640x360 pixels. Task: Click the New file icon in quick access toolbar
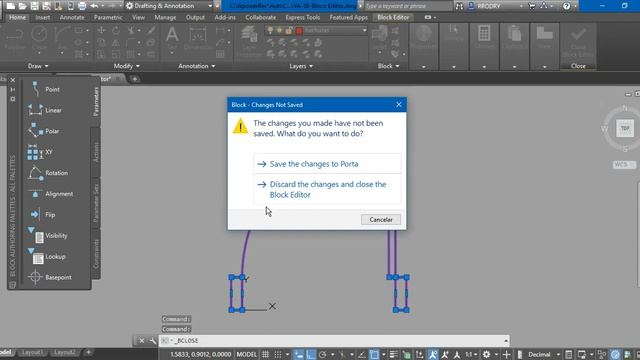(x=11, y=6)
